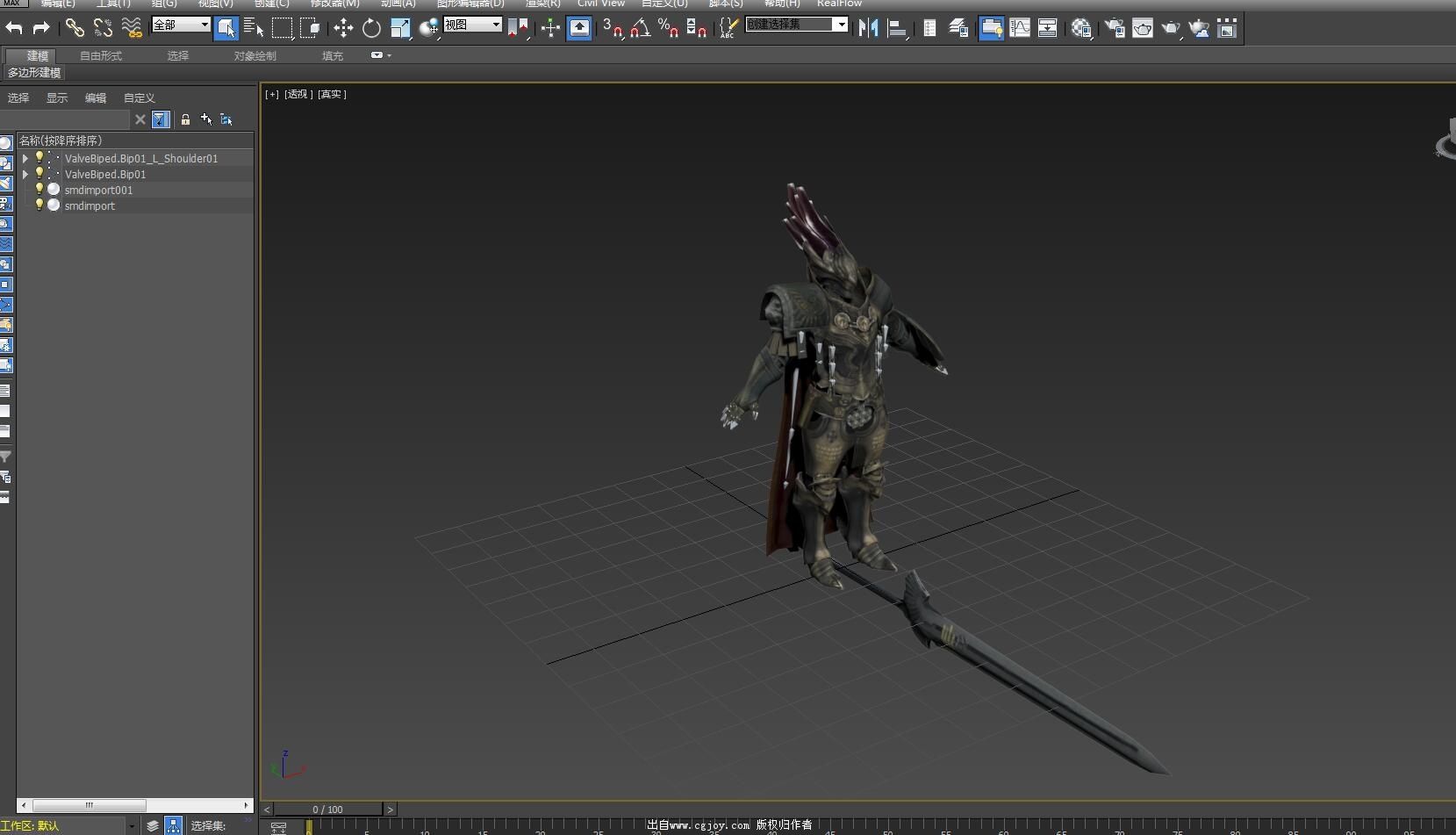The image size is (1456, 835).
Task: Open the scene explorer 自定义 menu
Action: tap(140, 98)
